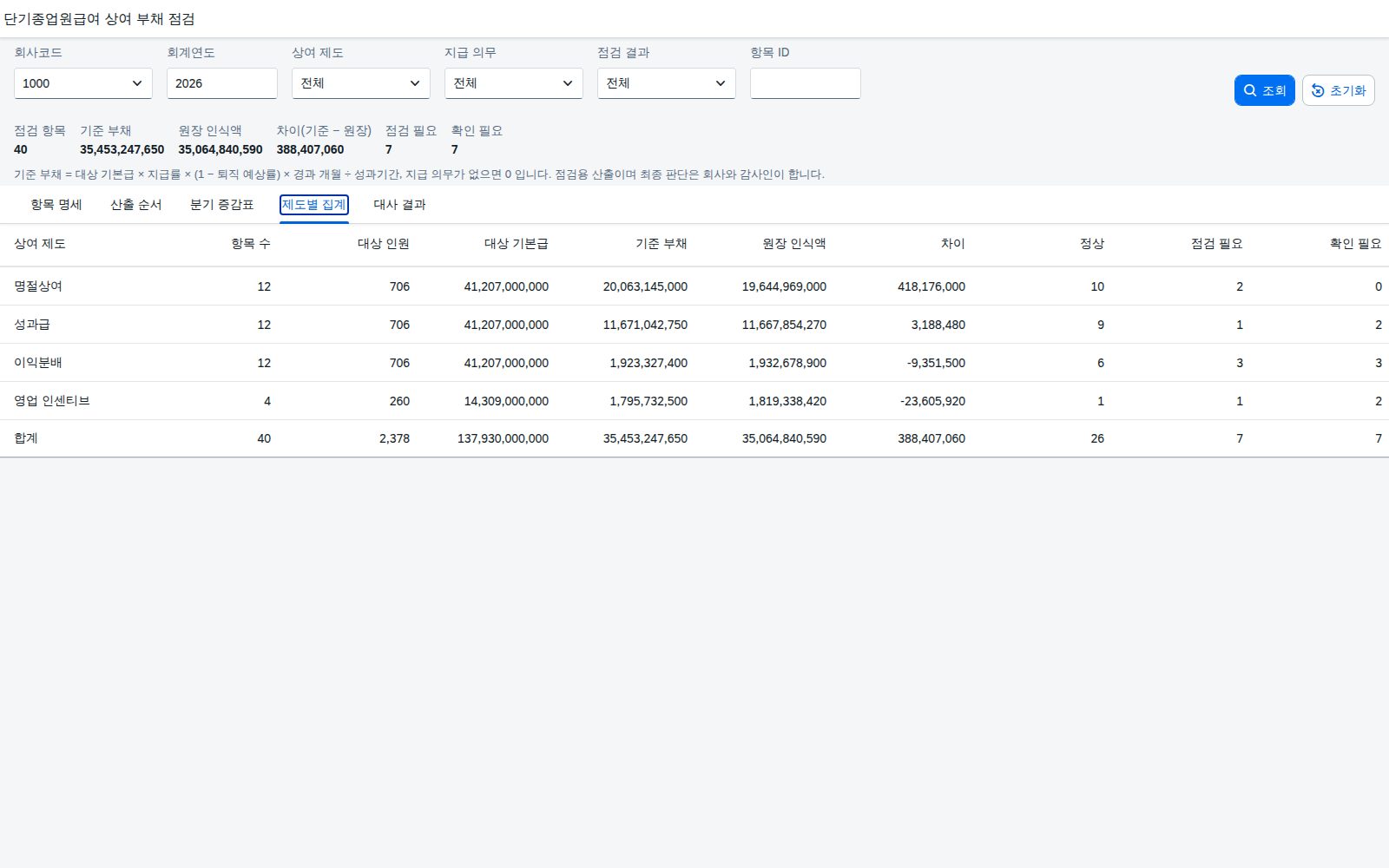The image size is (1389, 868).
Task: Select the 이익분배 row label
Action: pos(38,363)
